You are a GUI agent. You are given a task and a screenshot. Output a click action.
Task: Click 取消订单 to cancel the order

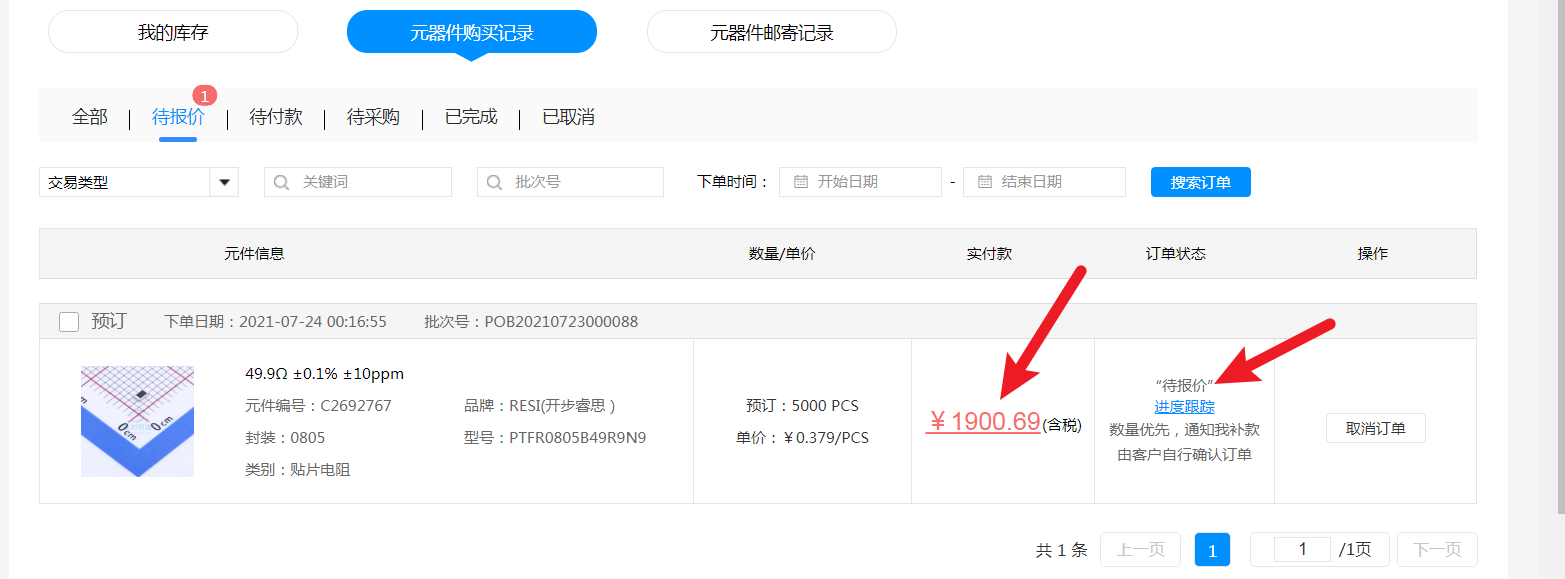point(1375,428)
